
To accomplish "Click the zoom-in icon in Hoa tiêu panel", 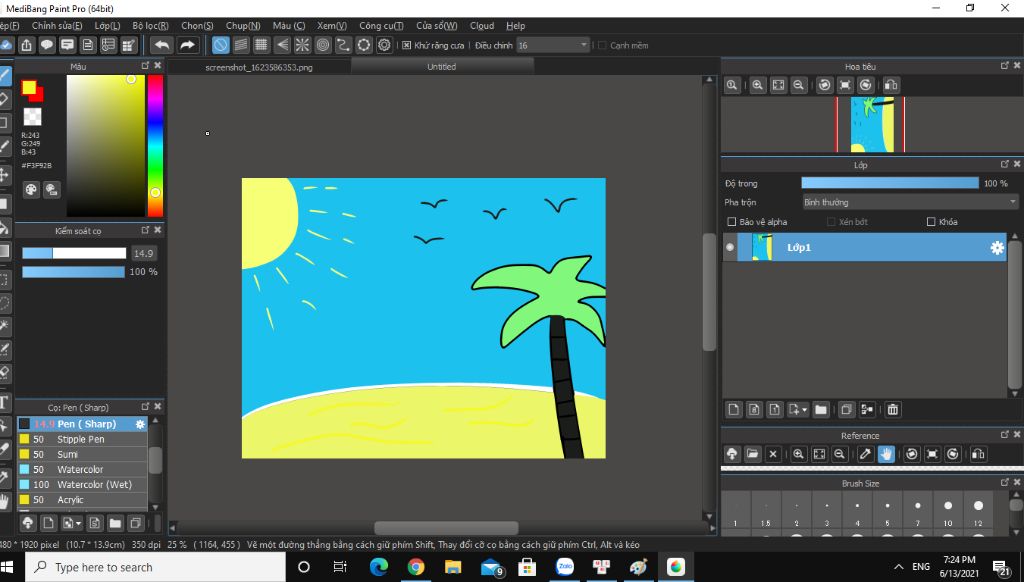I will [758, 85].
